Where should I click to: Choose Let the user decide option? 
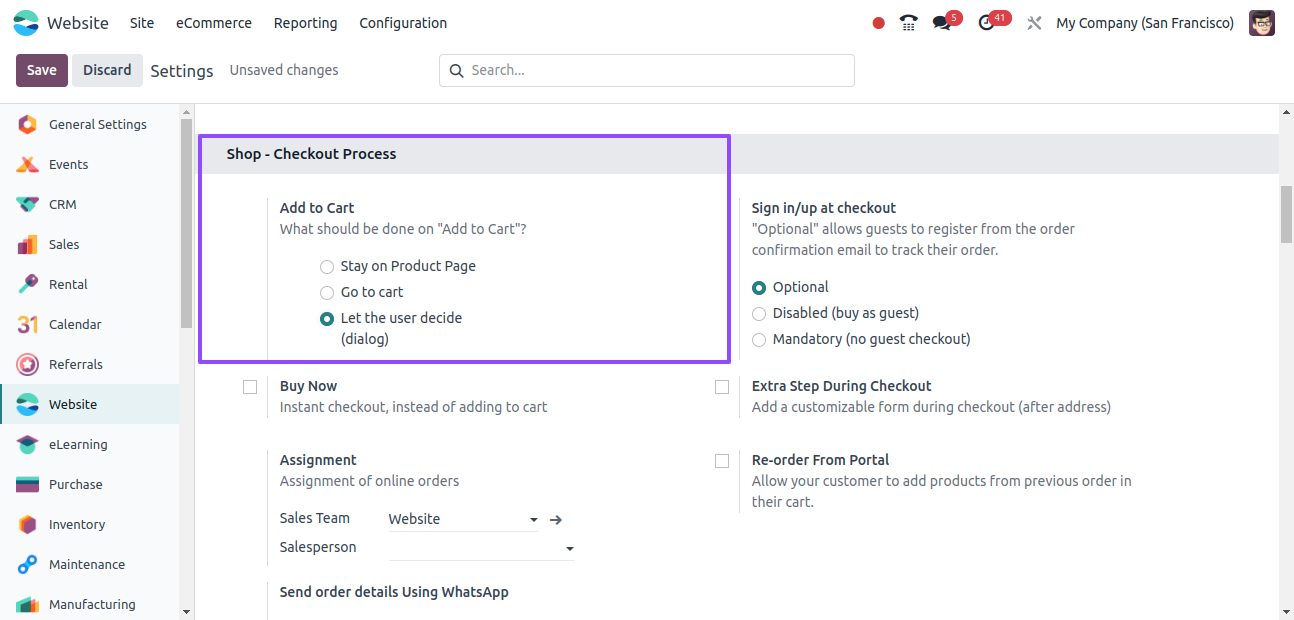[x=327, y=319]
